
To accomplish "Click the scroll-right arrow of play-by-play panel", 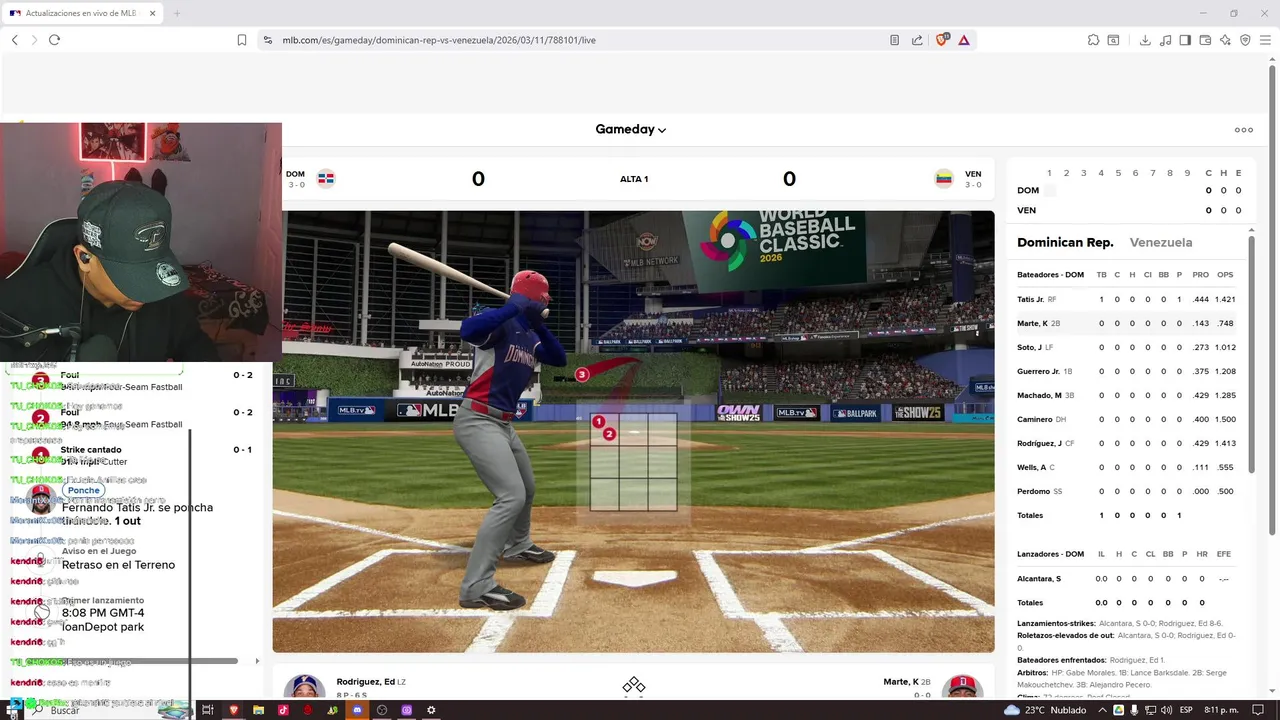I will coord(257,661).
